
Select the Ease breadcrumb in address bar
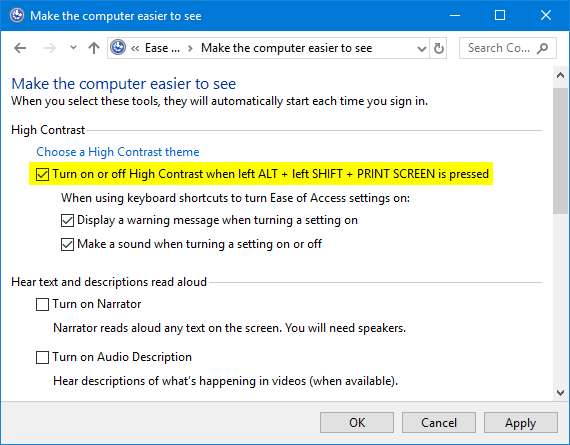(162, 48)
